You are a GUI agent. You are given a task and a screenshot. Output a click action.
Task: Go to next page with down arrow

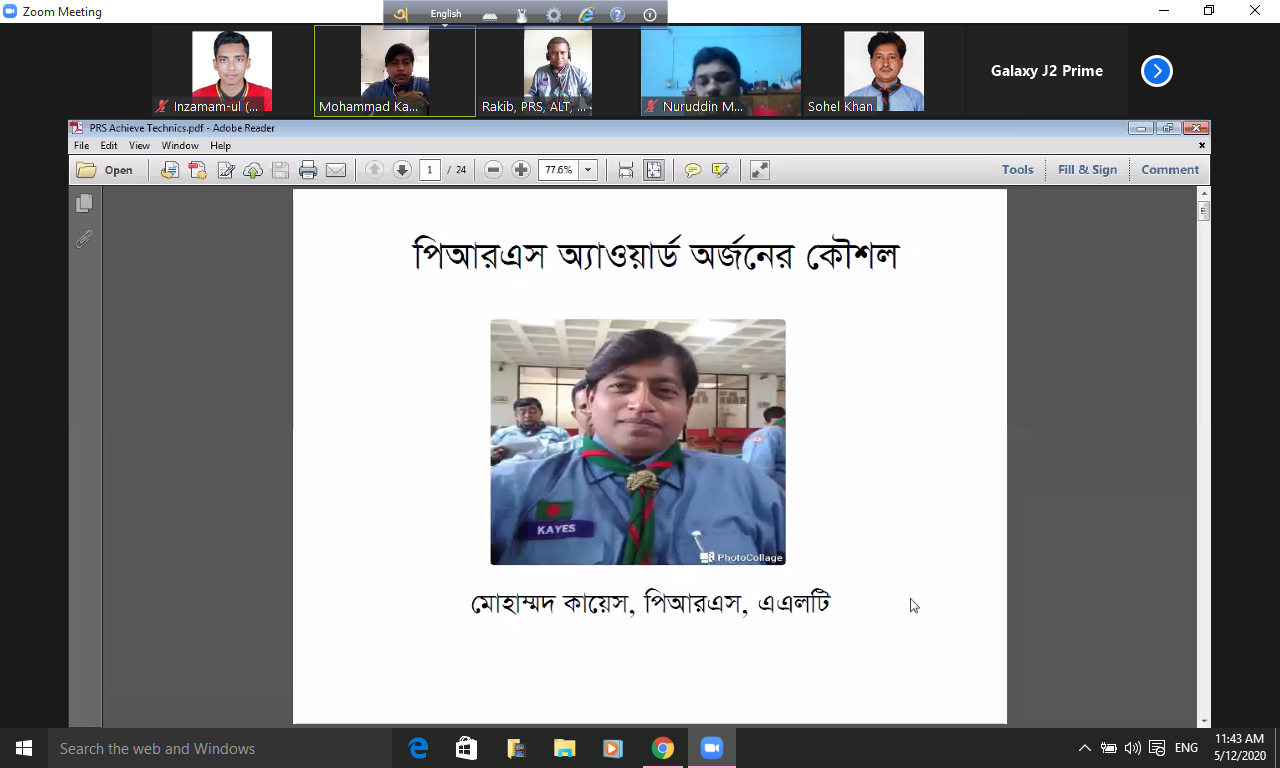[x=402, y=170]
